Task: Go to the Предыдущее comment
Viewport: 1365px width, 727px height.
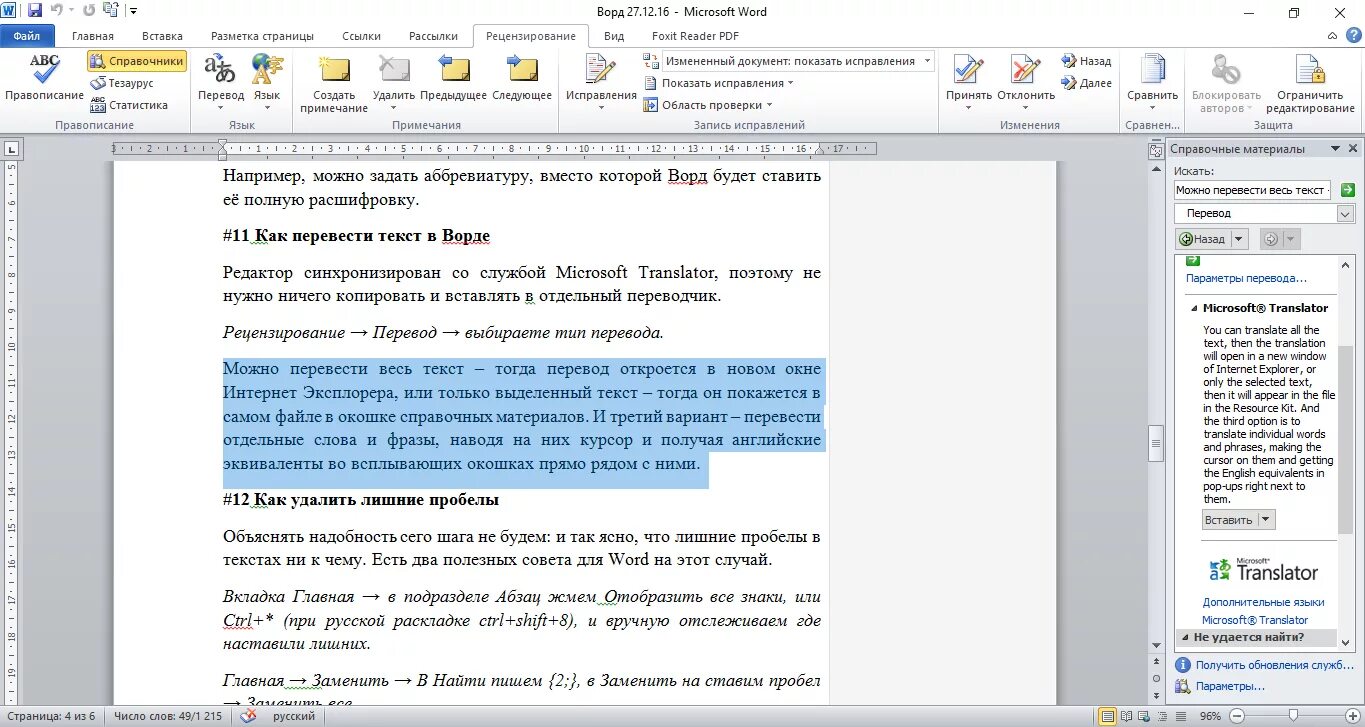Action: (x=453, y=78)
